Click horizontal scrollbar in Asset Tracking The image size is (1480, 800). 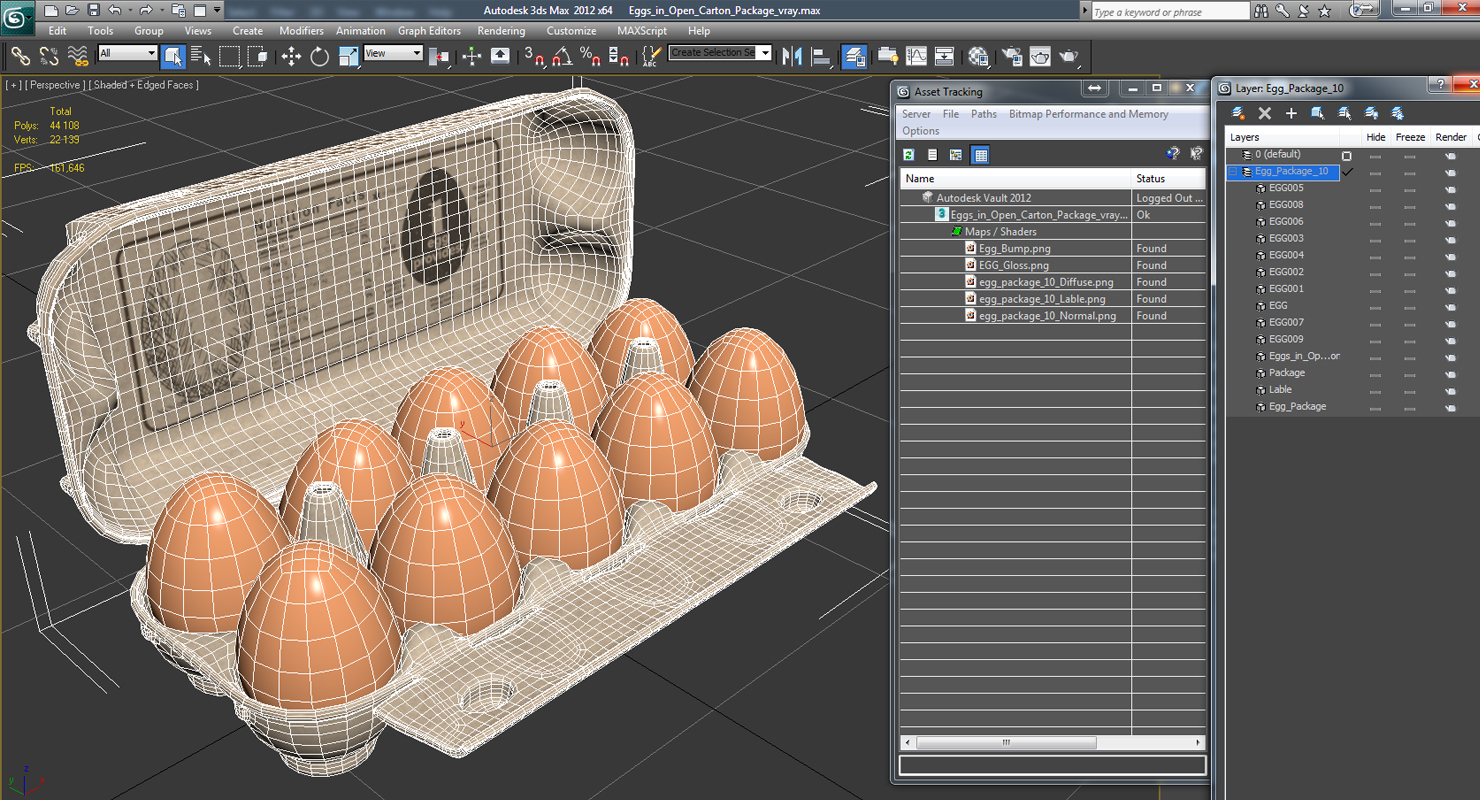point(1006,743)
